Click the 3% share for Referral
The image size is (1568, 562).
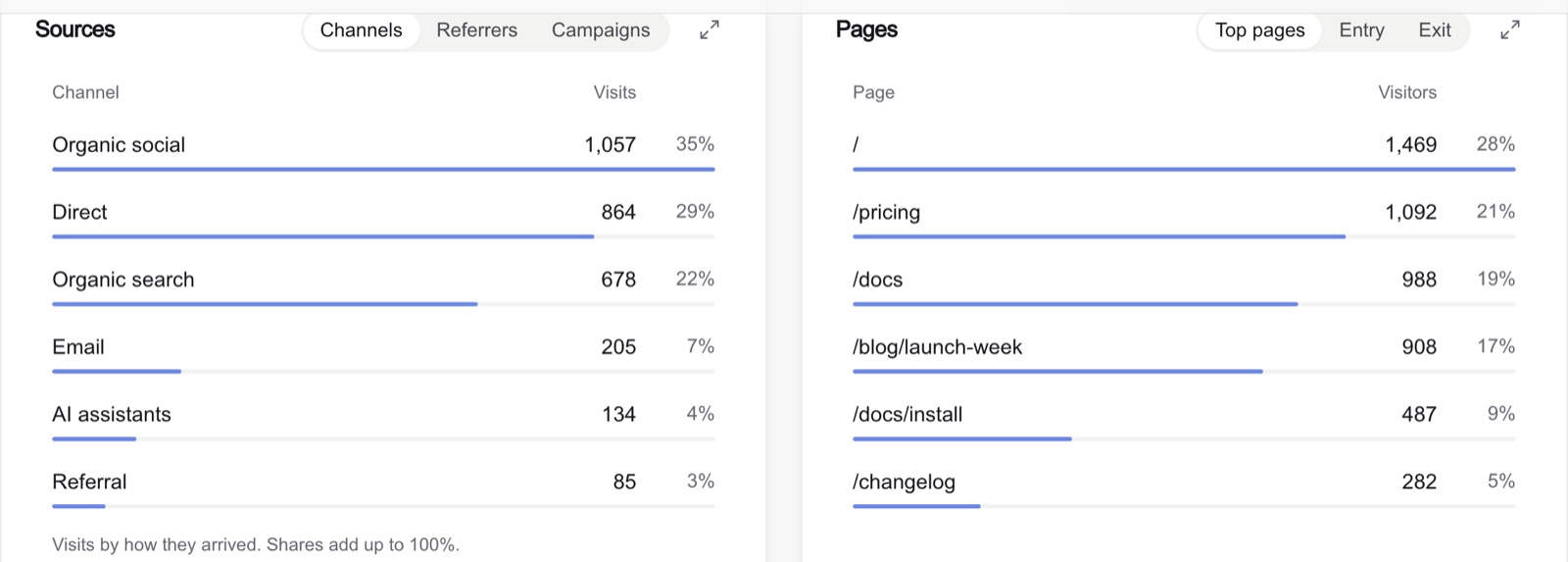click(701, 481)
